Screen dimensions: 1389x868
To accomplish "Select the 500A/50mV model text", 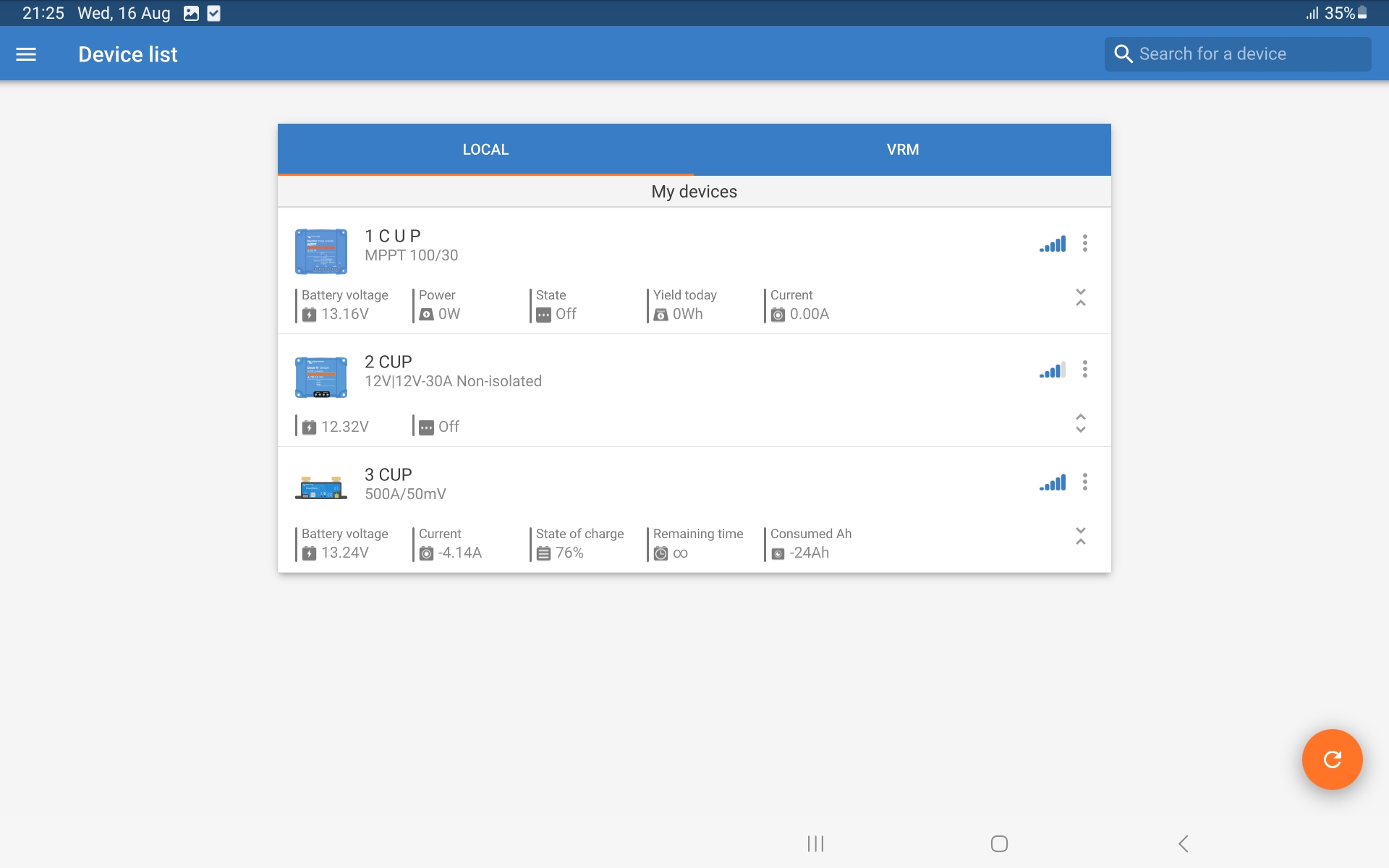I will point(405,494).
